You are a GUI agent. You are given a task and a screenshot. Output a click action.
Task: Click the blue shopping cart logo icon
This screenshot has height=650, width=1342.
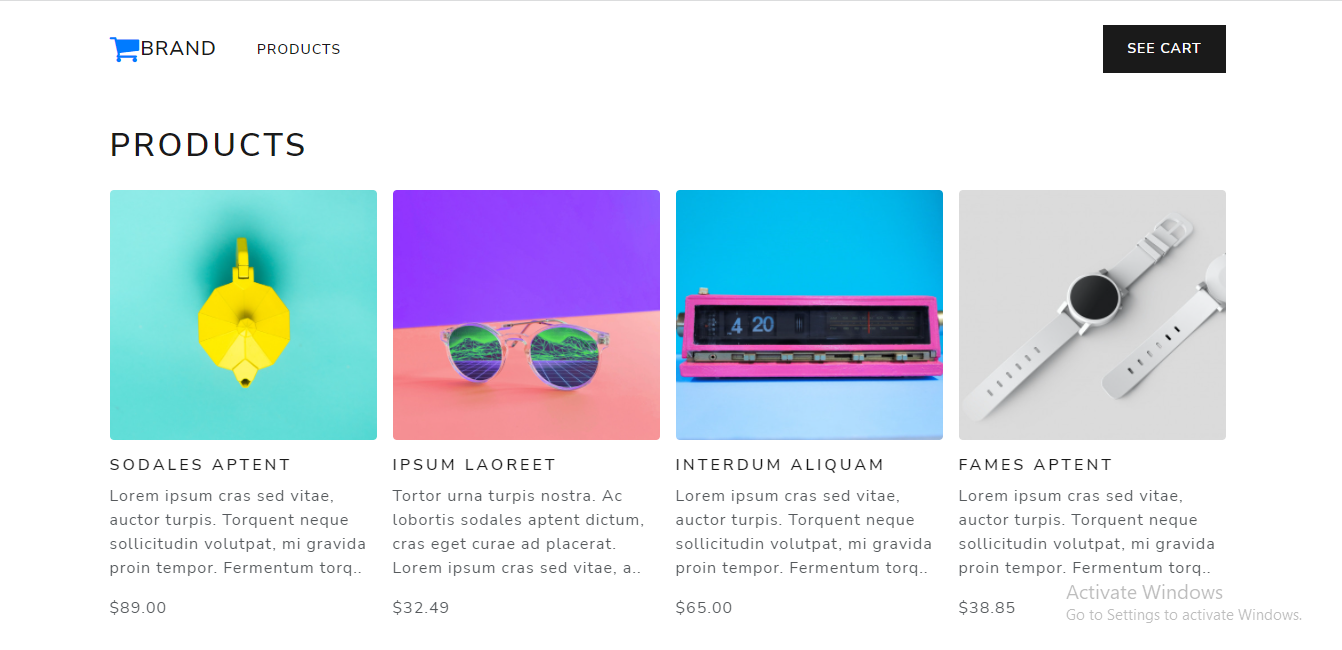[x=124, y=49]
